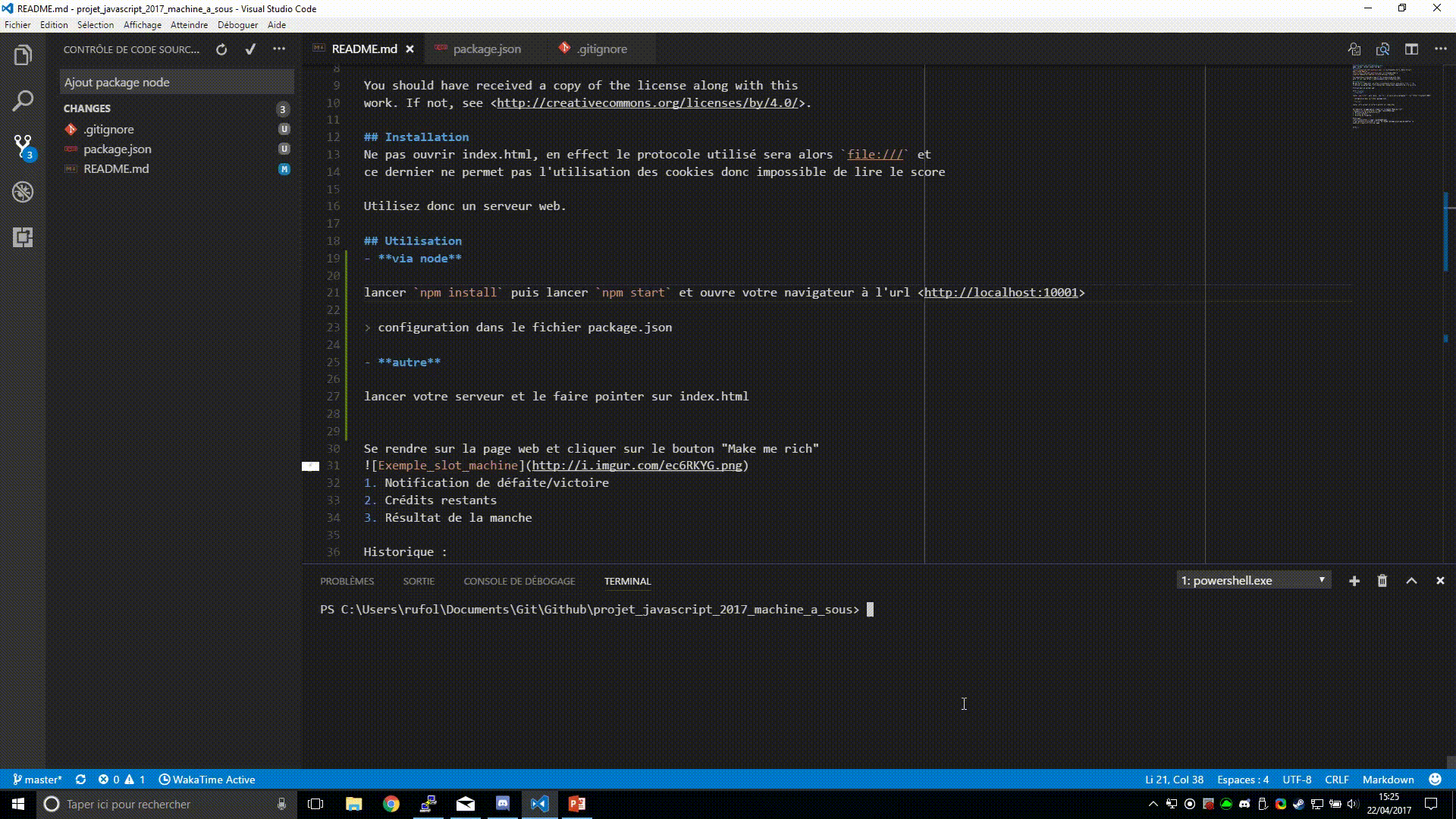Maximize the panel with the chevron
Screen dimensions: 1456x819
coord(1411,580)
